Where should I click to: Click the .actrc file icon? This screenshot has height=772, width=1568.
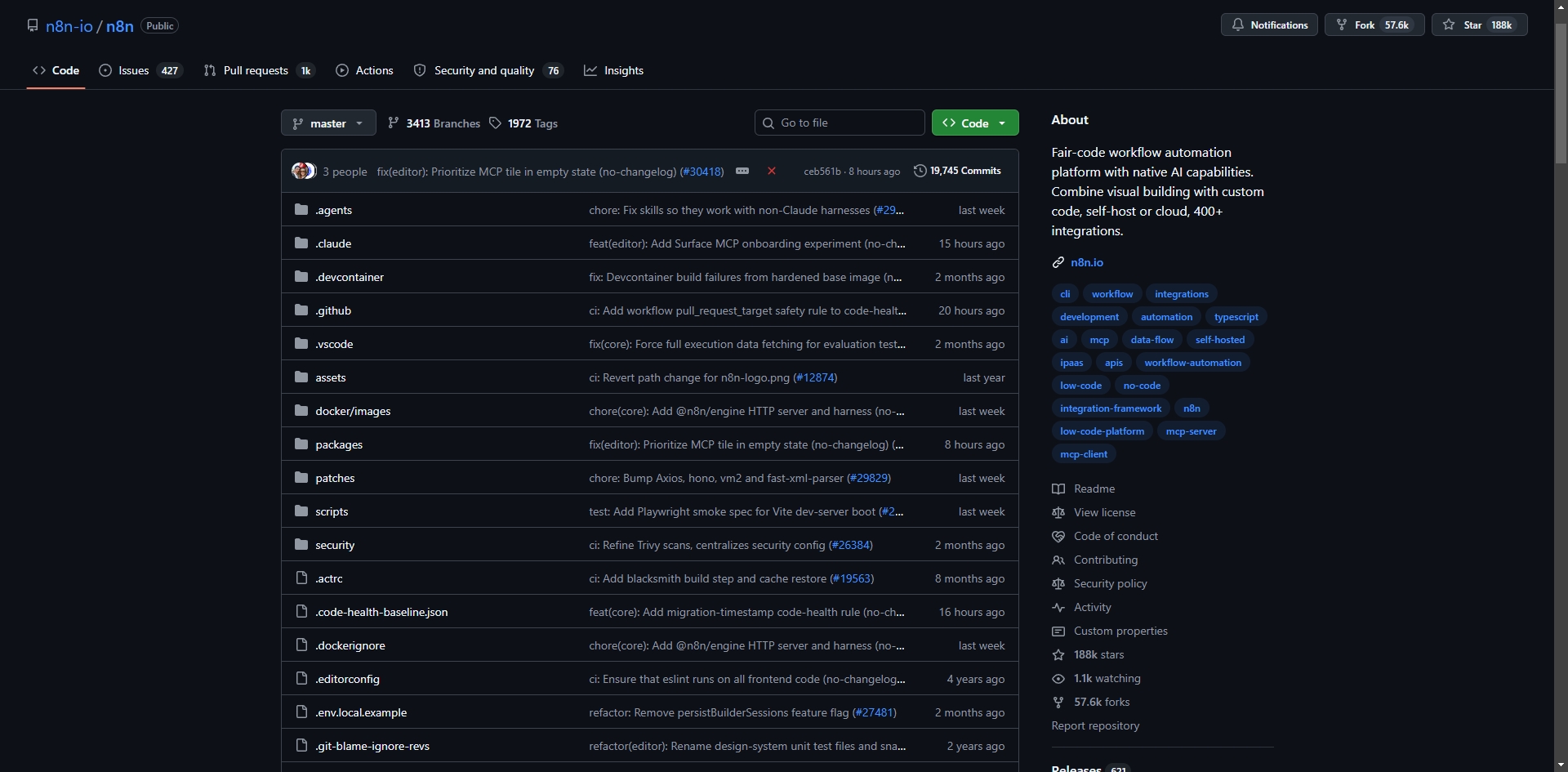click(x=301, y=578)
